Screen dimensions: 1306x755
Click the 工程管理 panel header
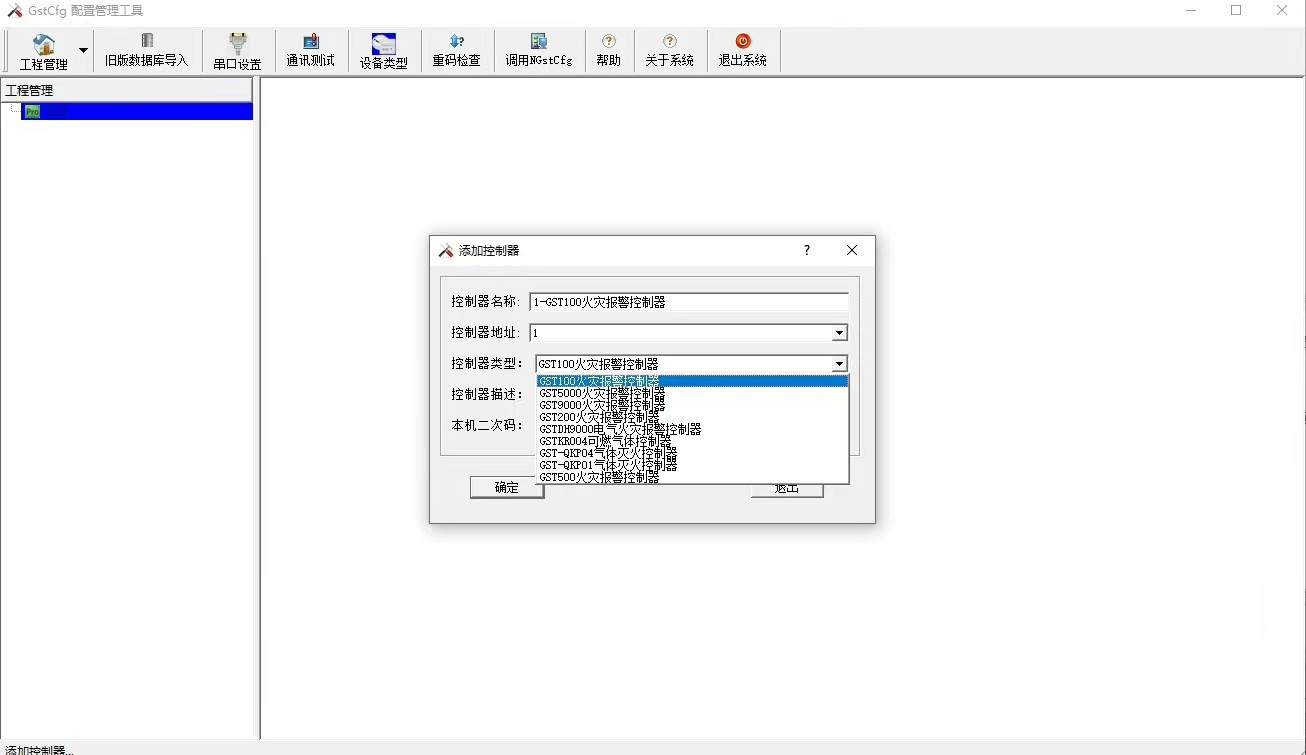click(x=127, y=90)
